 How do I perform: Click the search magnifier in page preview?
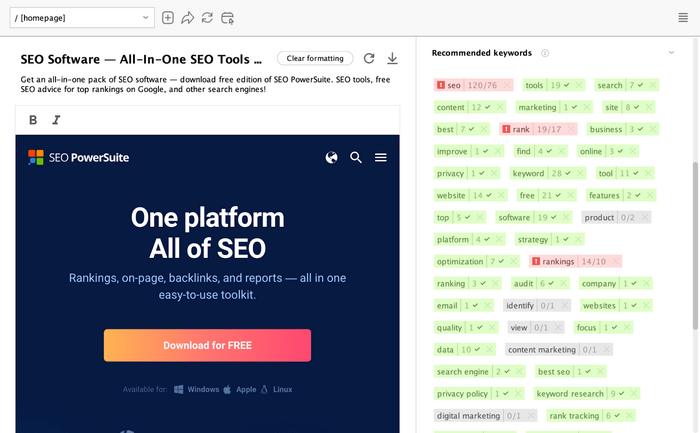coord(356,157)
